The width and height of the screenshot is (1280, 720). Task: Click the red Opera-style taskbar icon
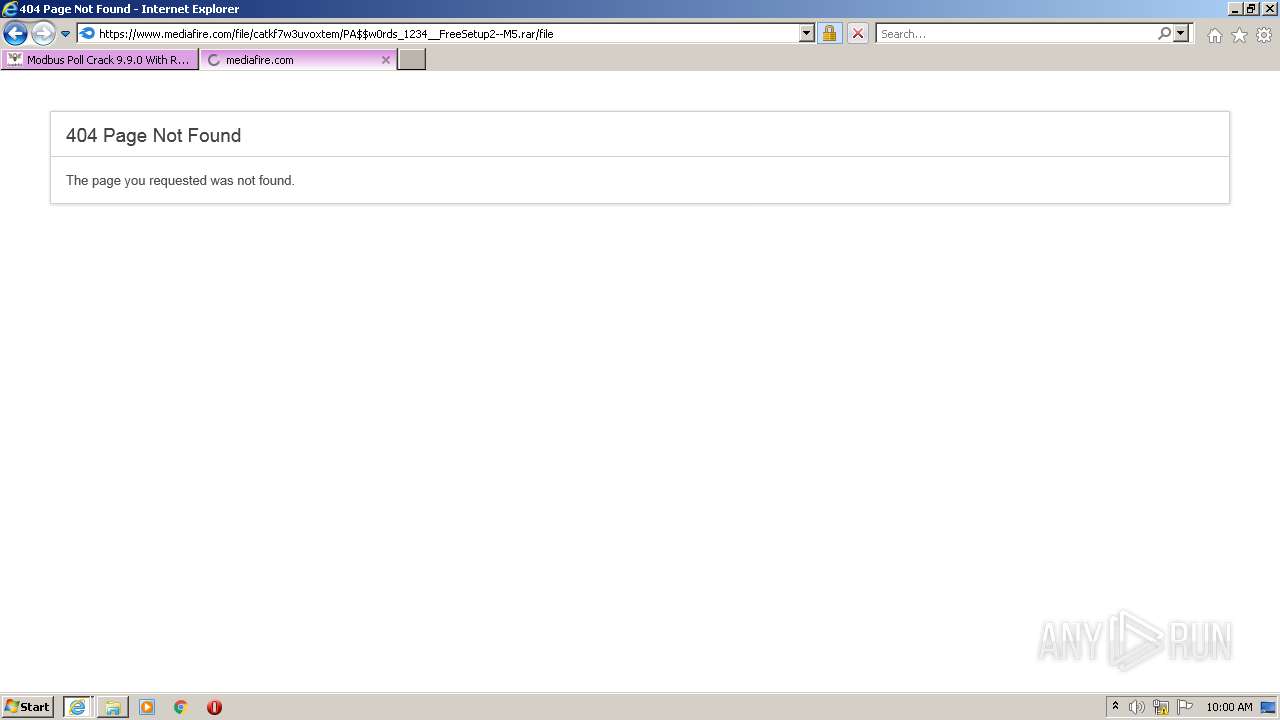click(214, 707)
